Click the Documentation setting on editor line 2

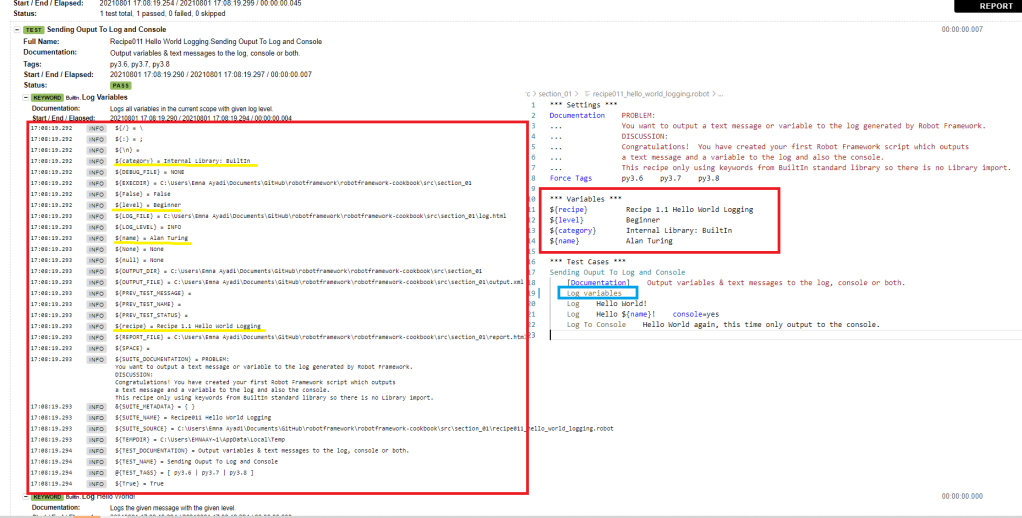577,115
